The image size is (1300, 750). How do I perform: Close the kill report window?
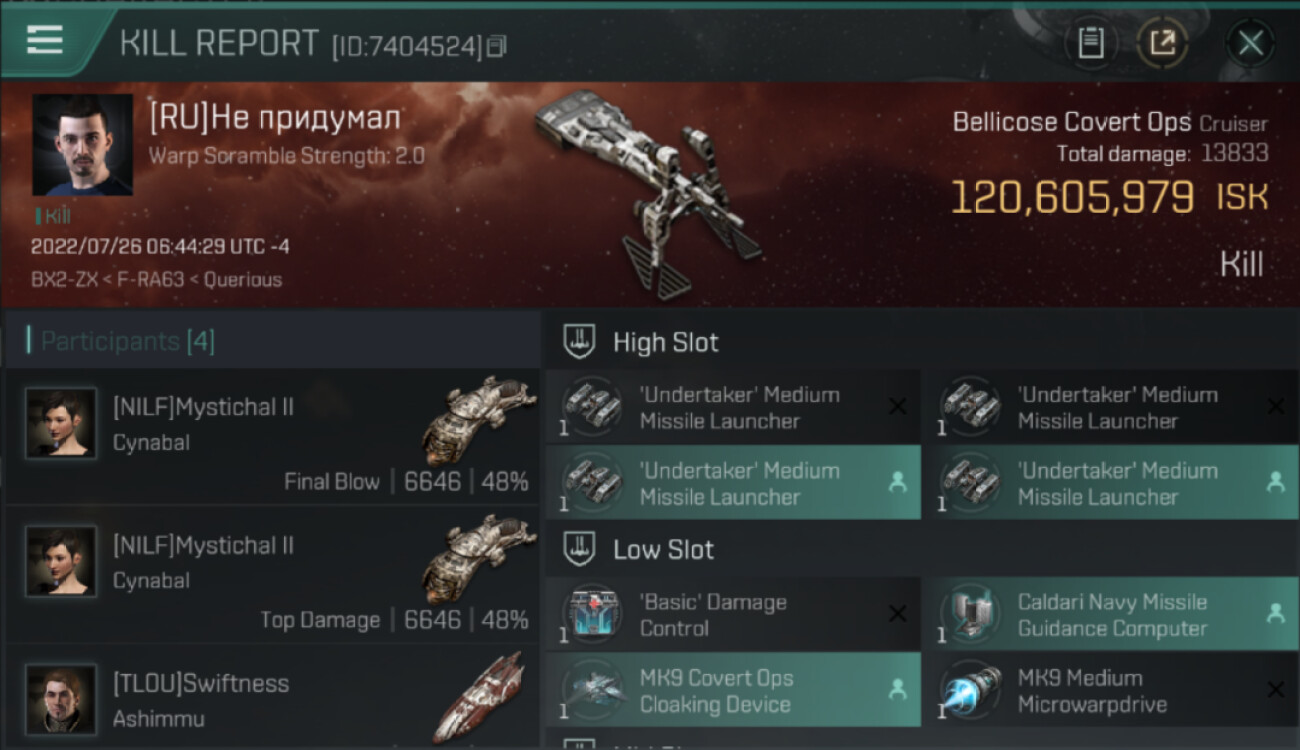(1250, 43)
